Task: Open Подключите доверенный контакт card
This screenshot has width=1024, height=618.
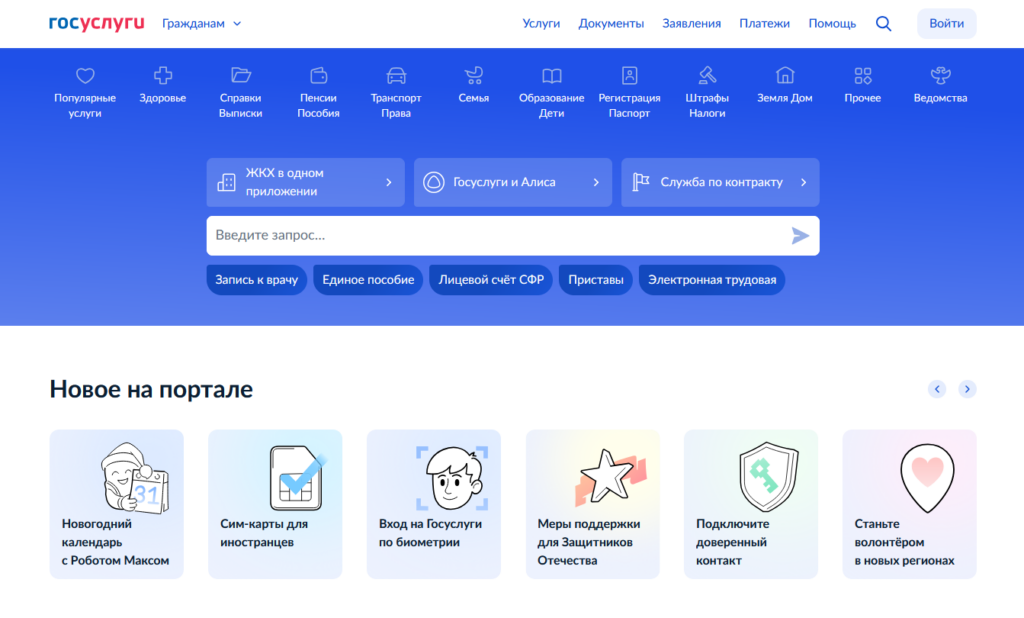Action: pos(751,504)
